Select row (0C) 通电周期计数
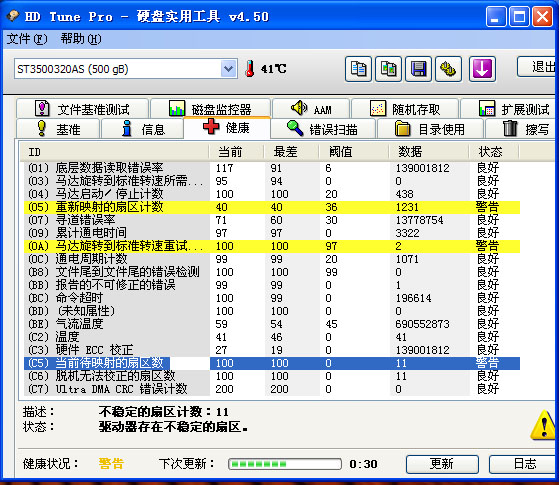 coord(272,259)
